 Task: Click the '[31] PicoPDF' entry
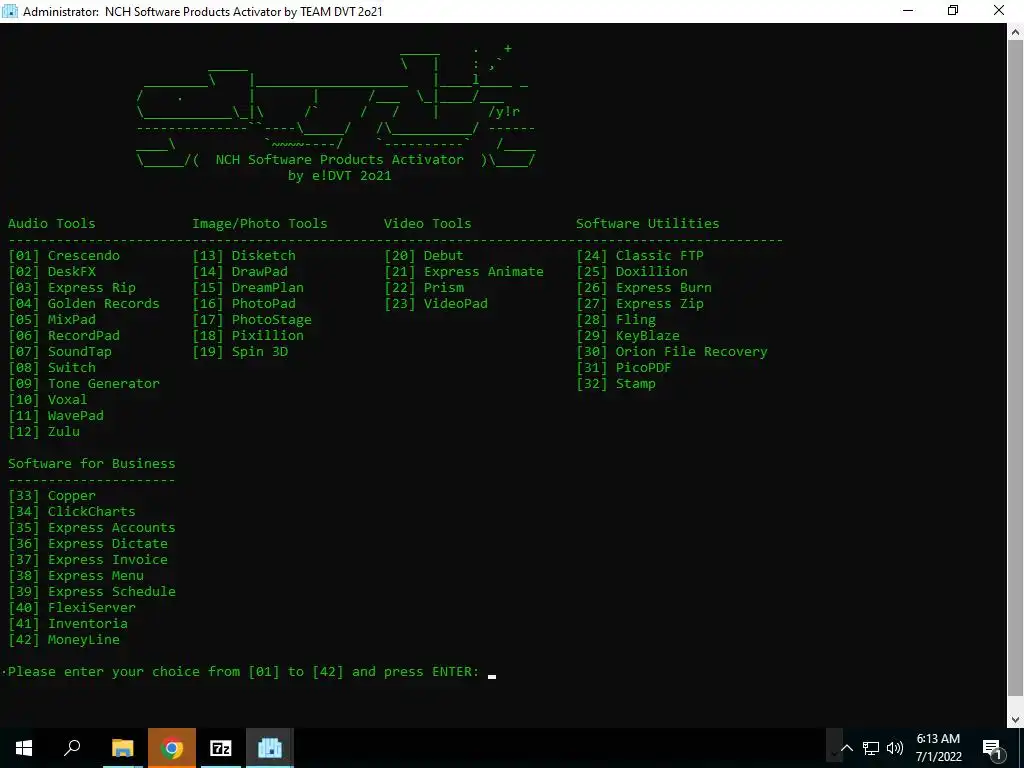pyautogui.click(x=624, y=368)
